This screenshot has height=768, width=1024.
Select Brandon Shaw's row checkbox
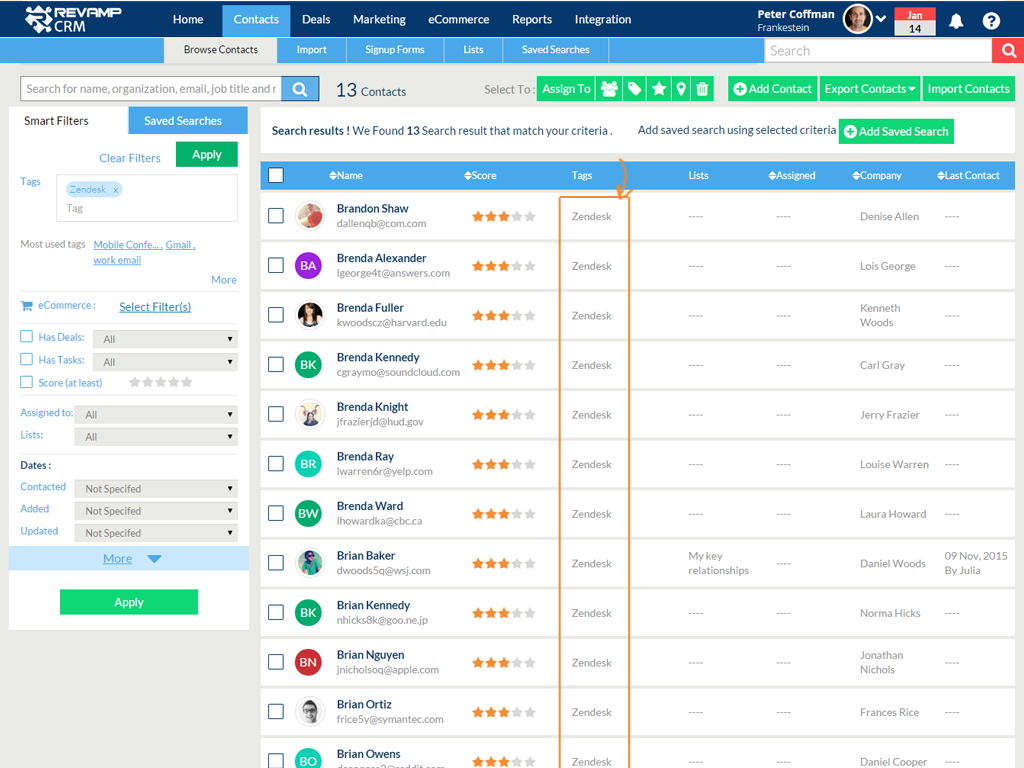(x=276, y=215)
